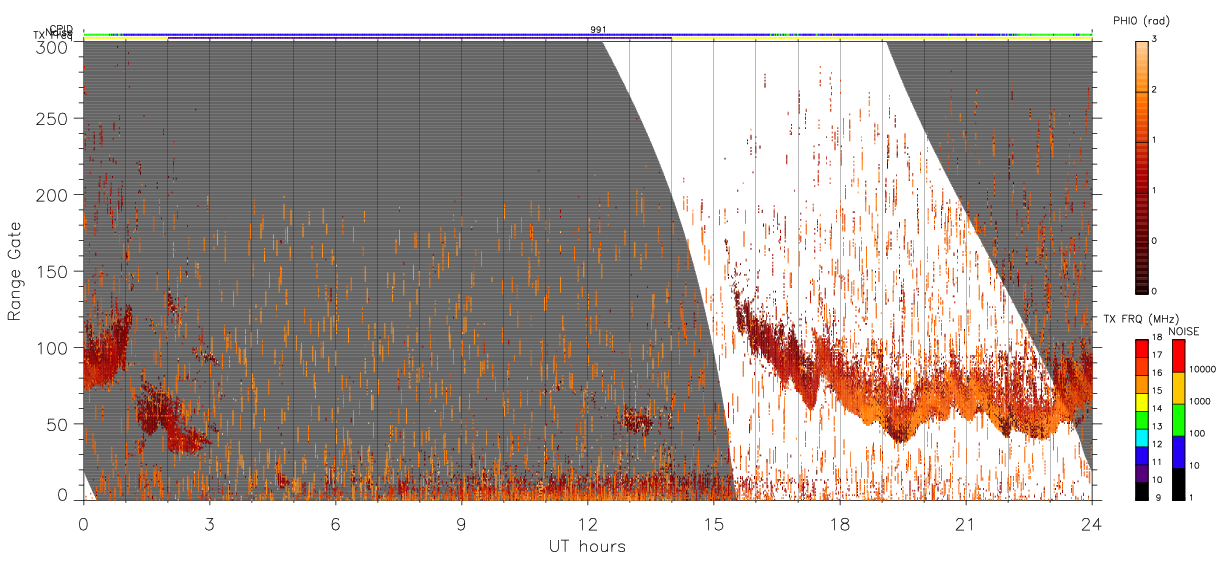
Task: Click the PHI0 gradient colorbar
Action: [1142, 166]
